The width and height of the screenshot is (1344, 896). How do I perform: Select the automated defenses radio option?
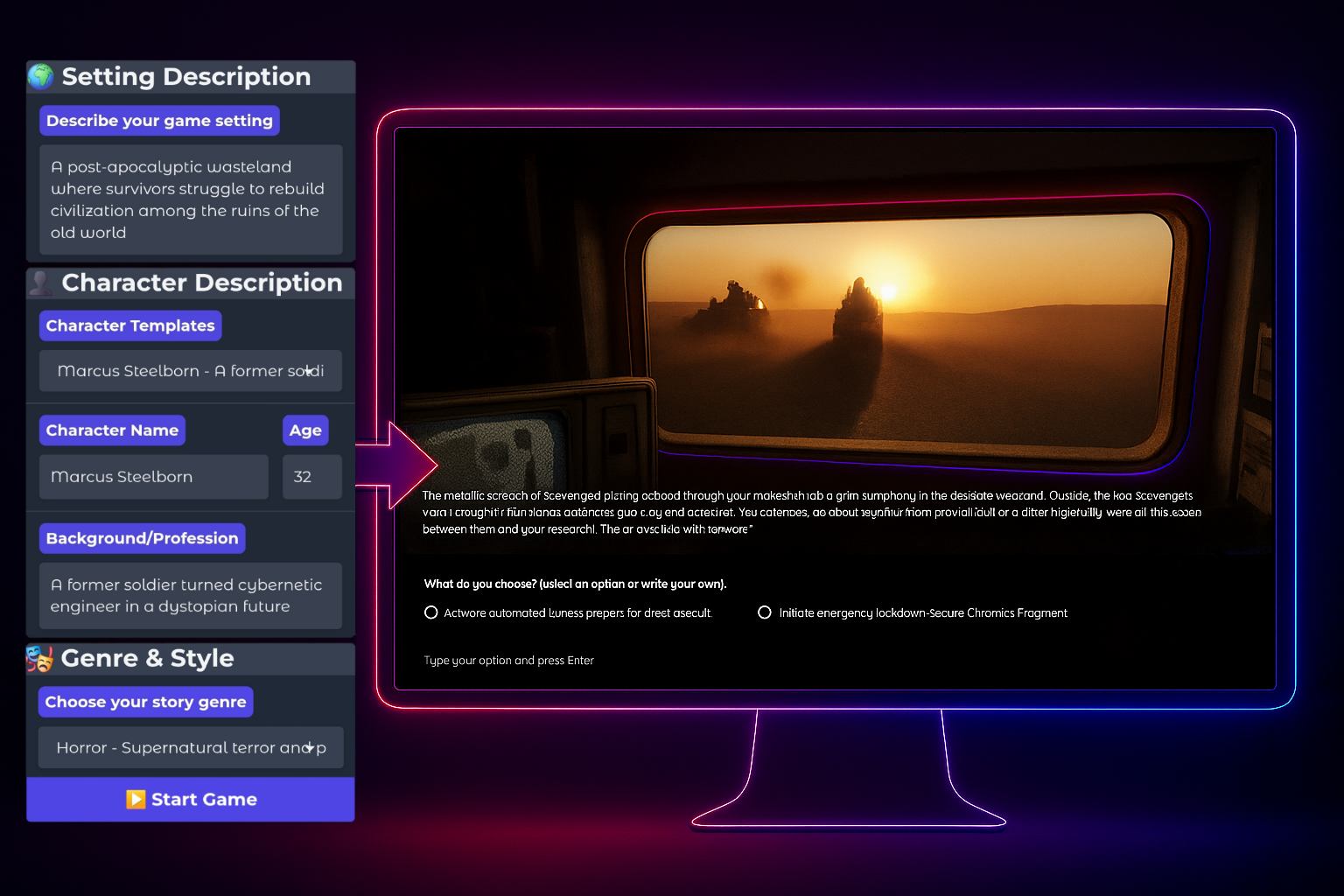(431, 612)
